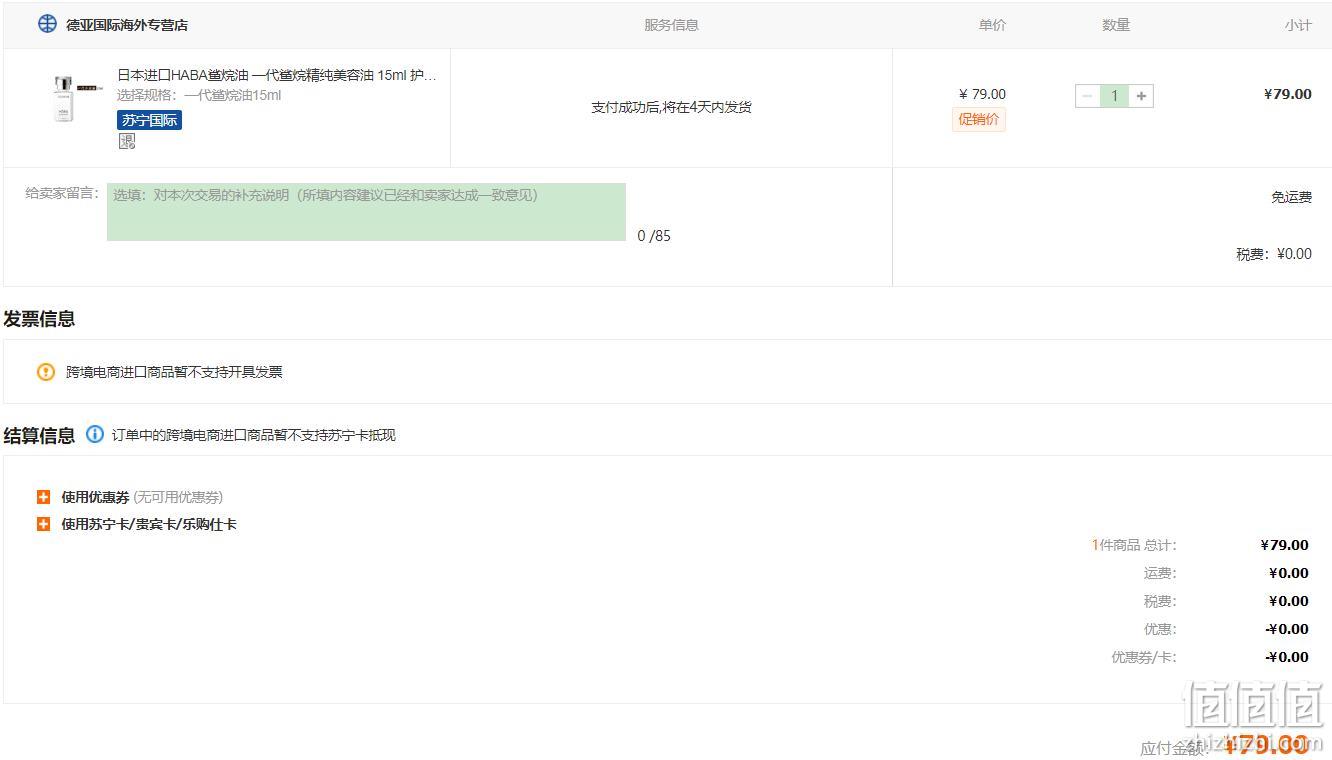Increase quantity with the plus button
The image size is (1332, 760).
click(1141, 96)
